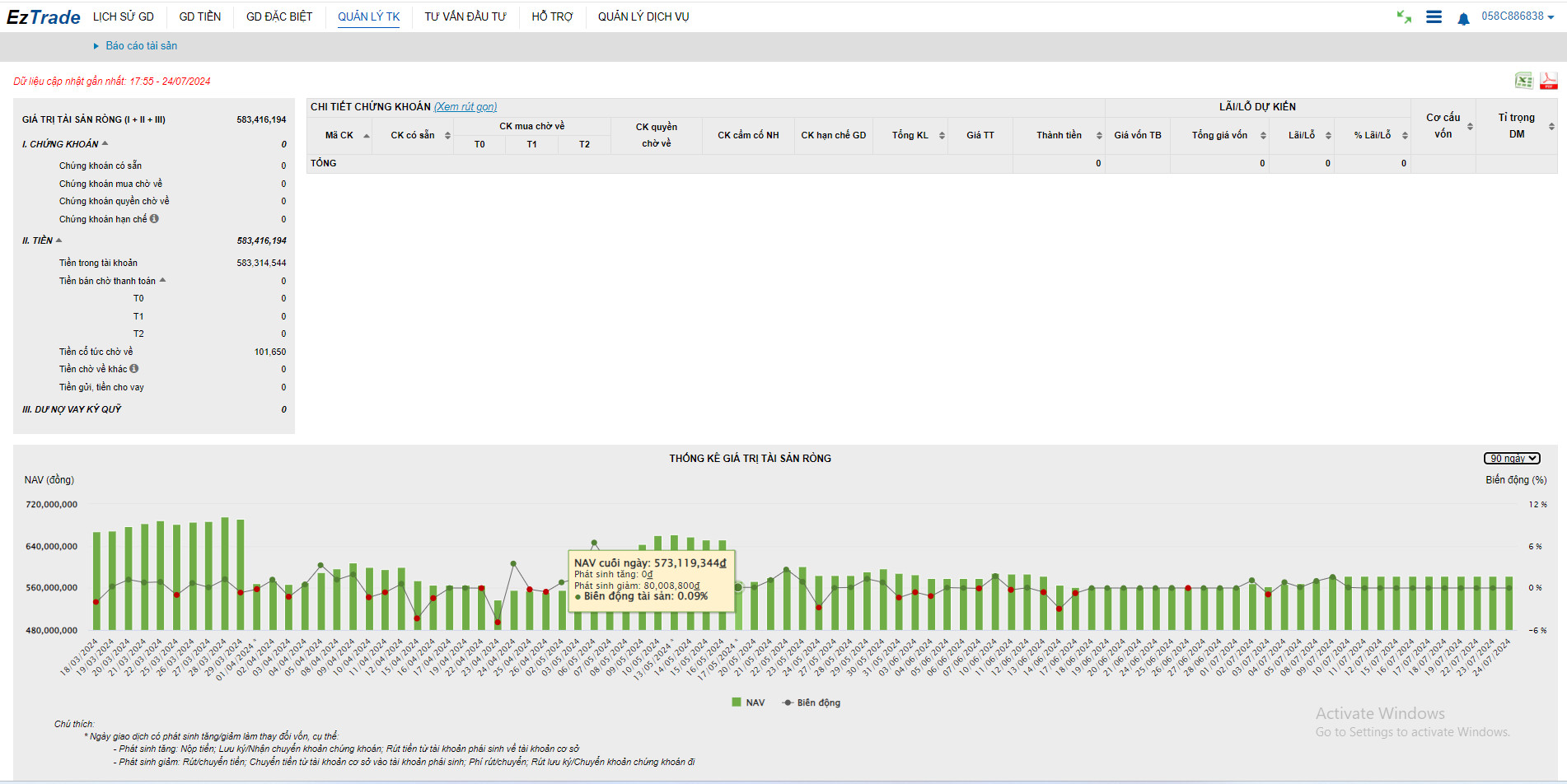Click the NAV cuối ngày chart tooltip
The image size is (1567, 784).
651,581
